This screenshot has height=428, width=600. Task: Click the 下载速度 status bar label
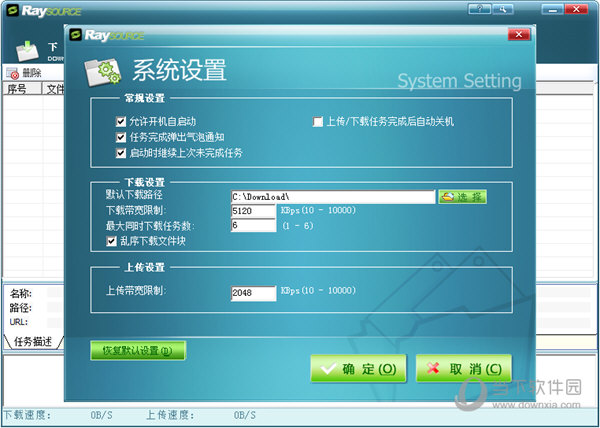click(28, 415)
